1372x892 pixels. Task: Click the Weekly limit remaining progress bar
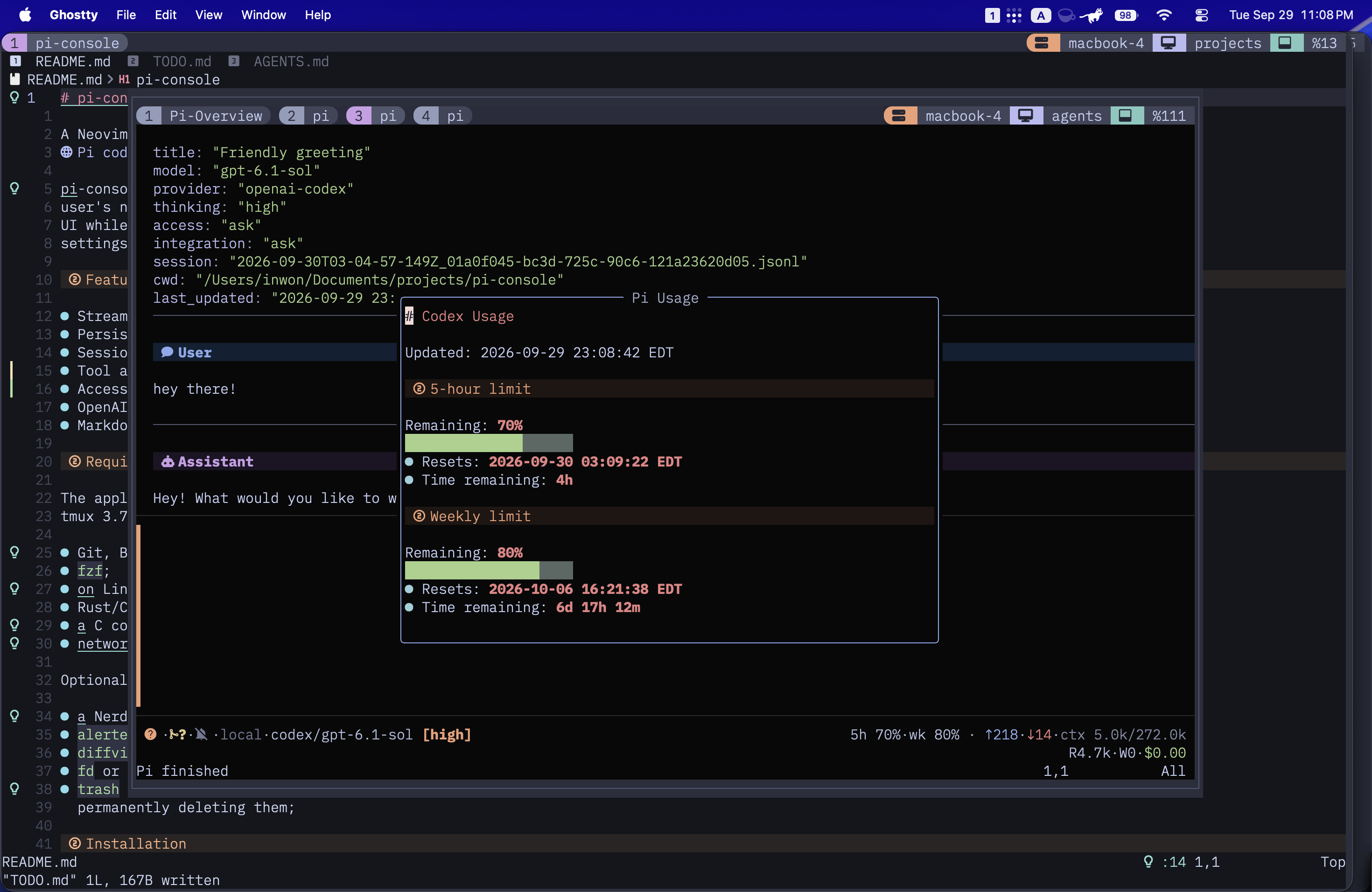click(x=489, y=571)
